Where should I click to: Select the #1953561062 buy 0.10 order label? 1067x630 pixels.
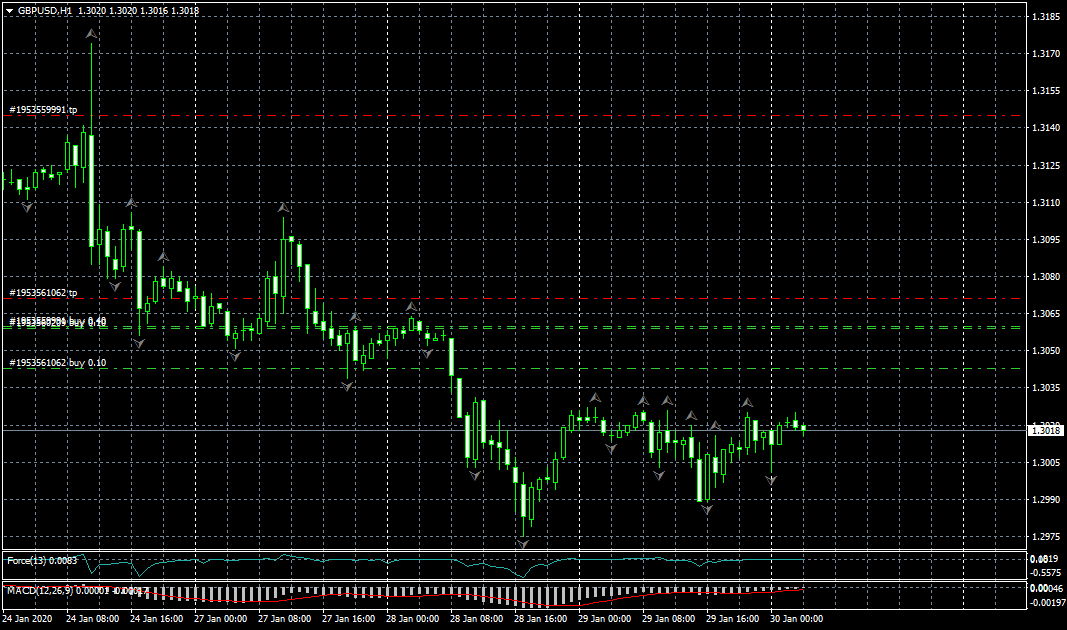[x=57, y=363]
